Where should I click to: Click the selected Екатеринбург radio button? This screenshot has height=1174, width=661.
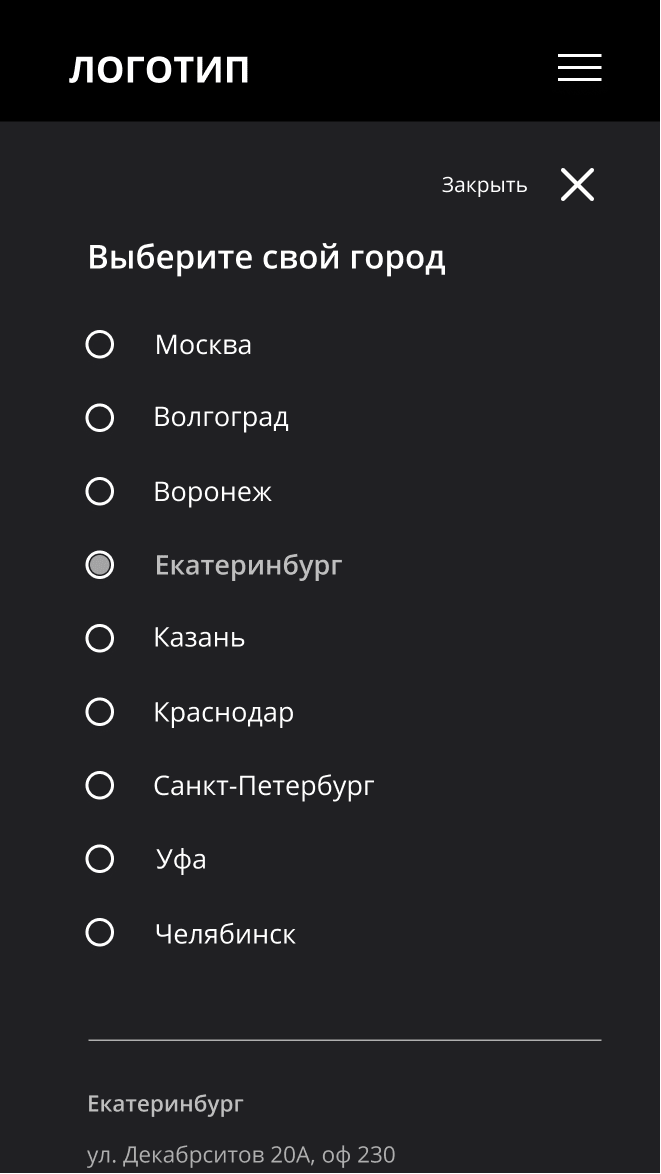coord(100,565)
